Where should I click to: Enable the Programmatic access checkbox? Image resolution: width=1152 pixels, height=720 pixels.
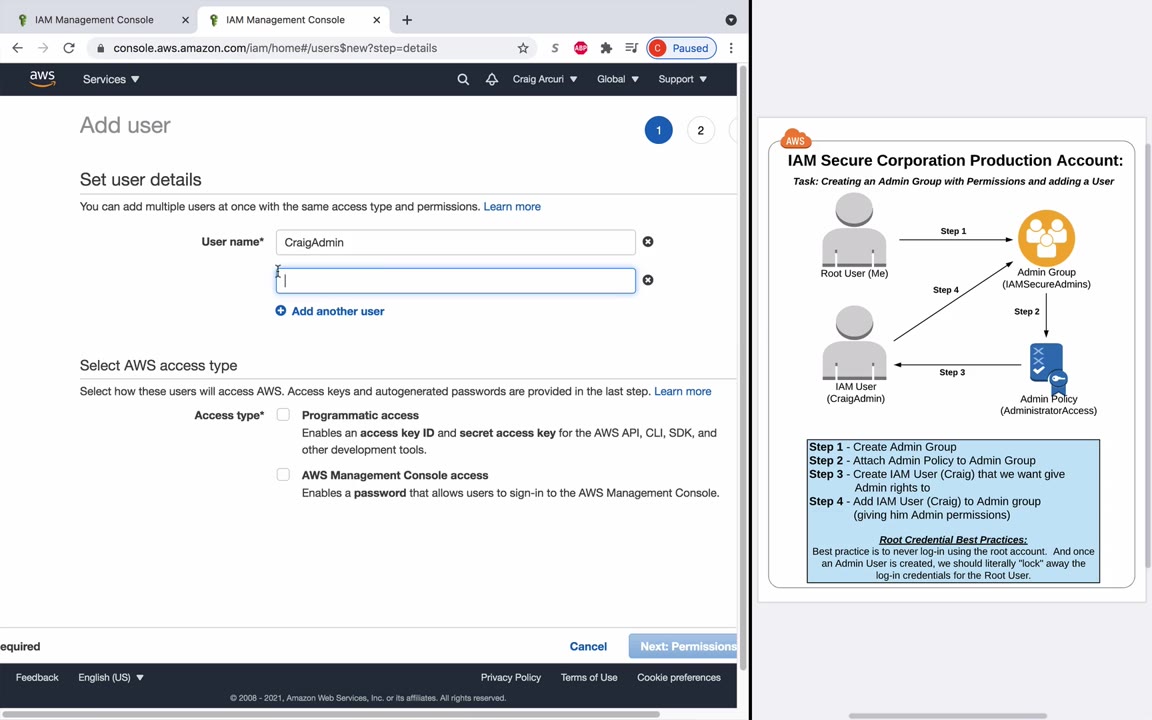pos(283,414)
